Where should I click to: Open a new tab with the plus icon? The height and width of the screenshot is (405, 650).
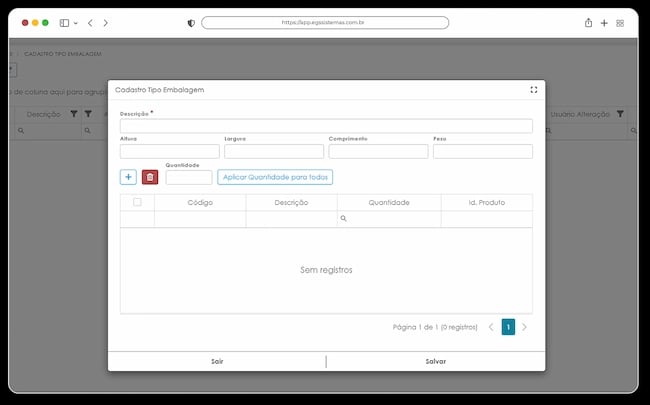pos(604,23)
